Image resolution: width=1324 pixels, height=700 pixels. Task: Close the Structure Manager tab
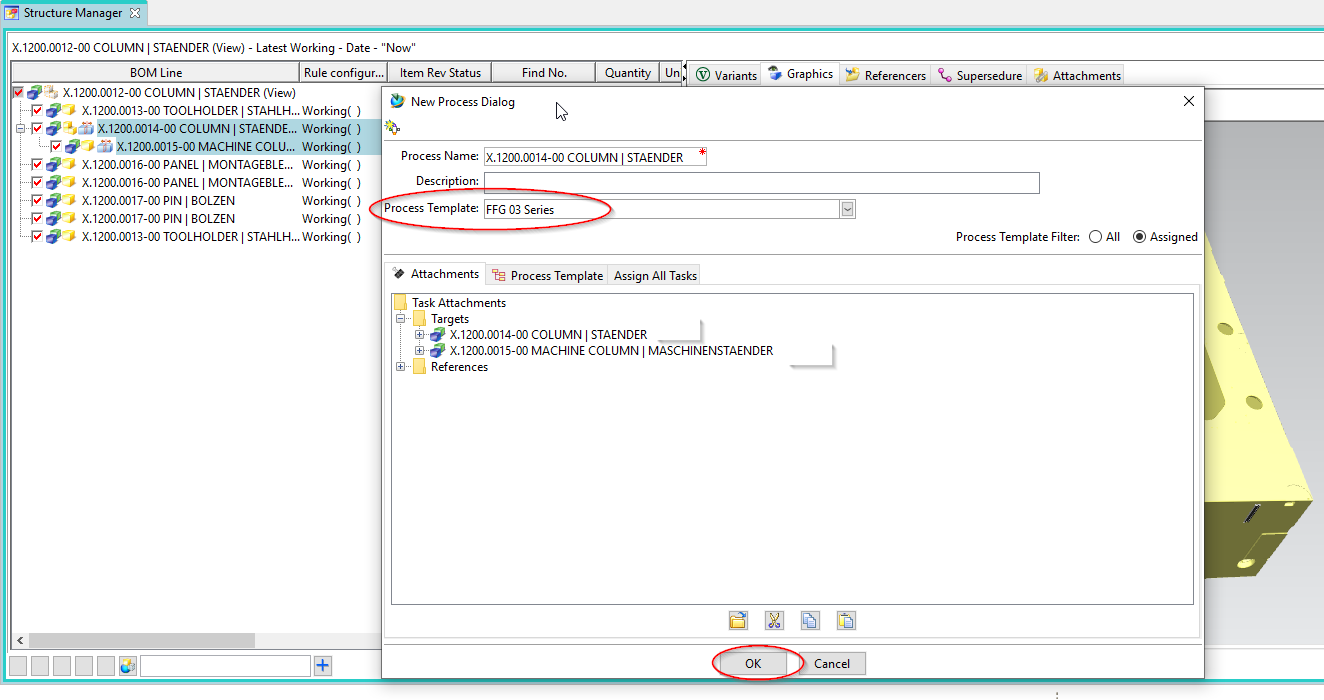pos(135,13)
